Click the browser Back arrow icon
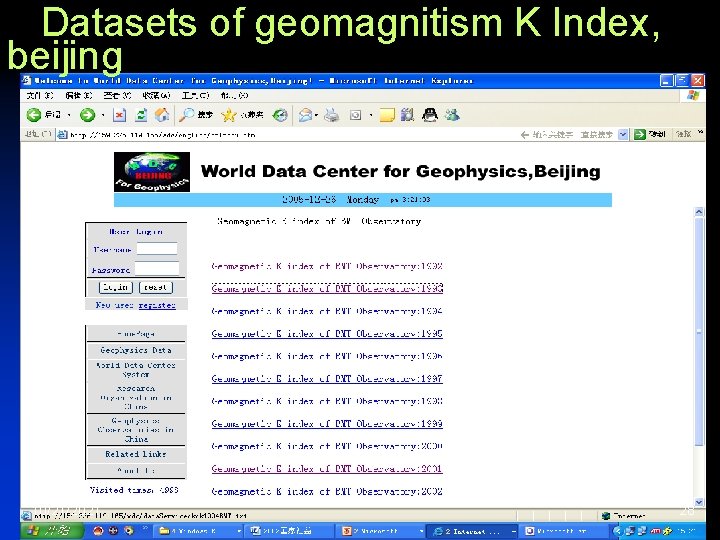Screen dimensions: 720x540 (34, 115)
